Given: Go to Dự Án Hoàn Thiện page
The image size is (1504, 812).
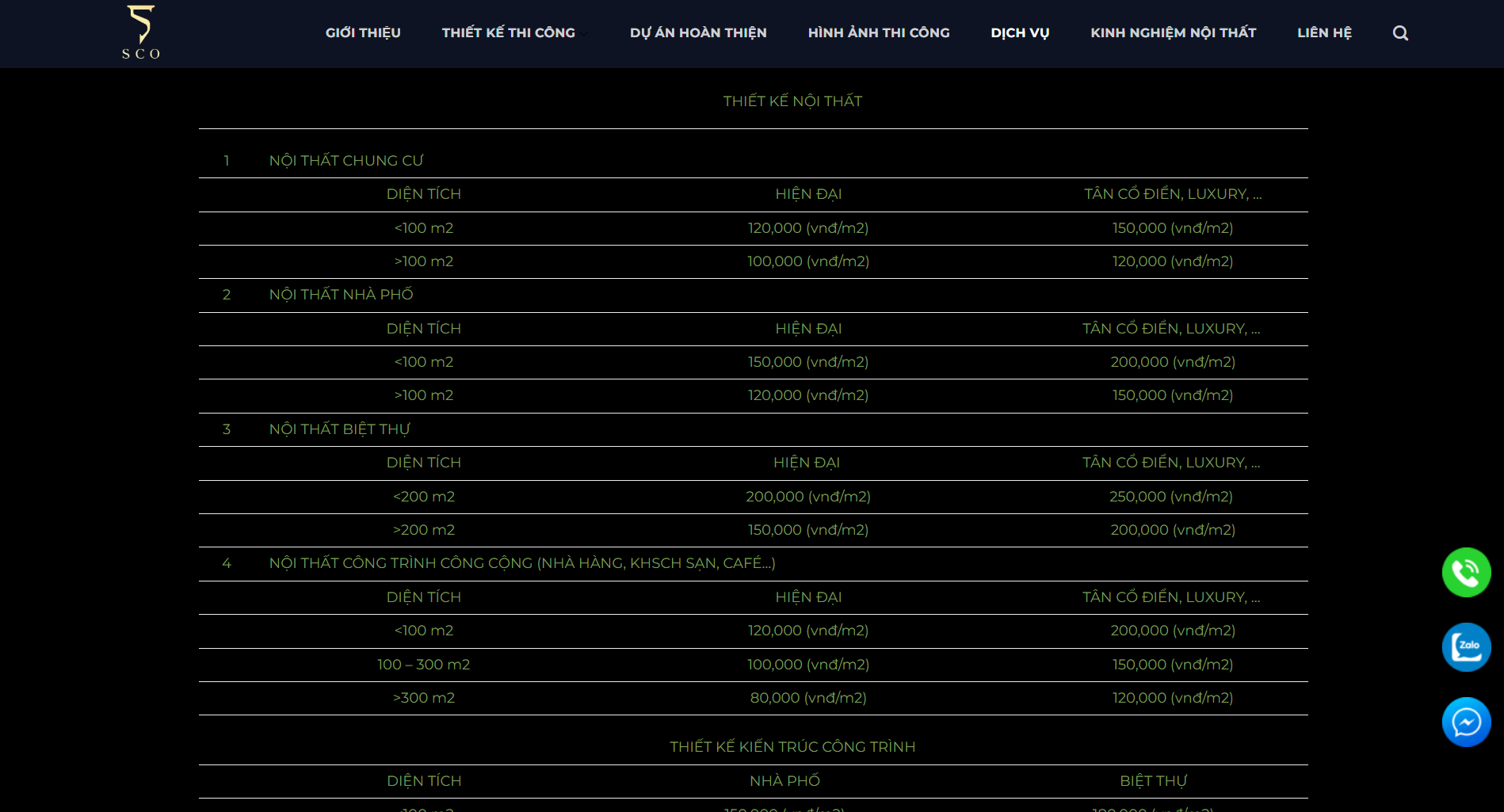Looking at the screenshot, I should 698,32.
